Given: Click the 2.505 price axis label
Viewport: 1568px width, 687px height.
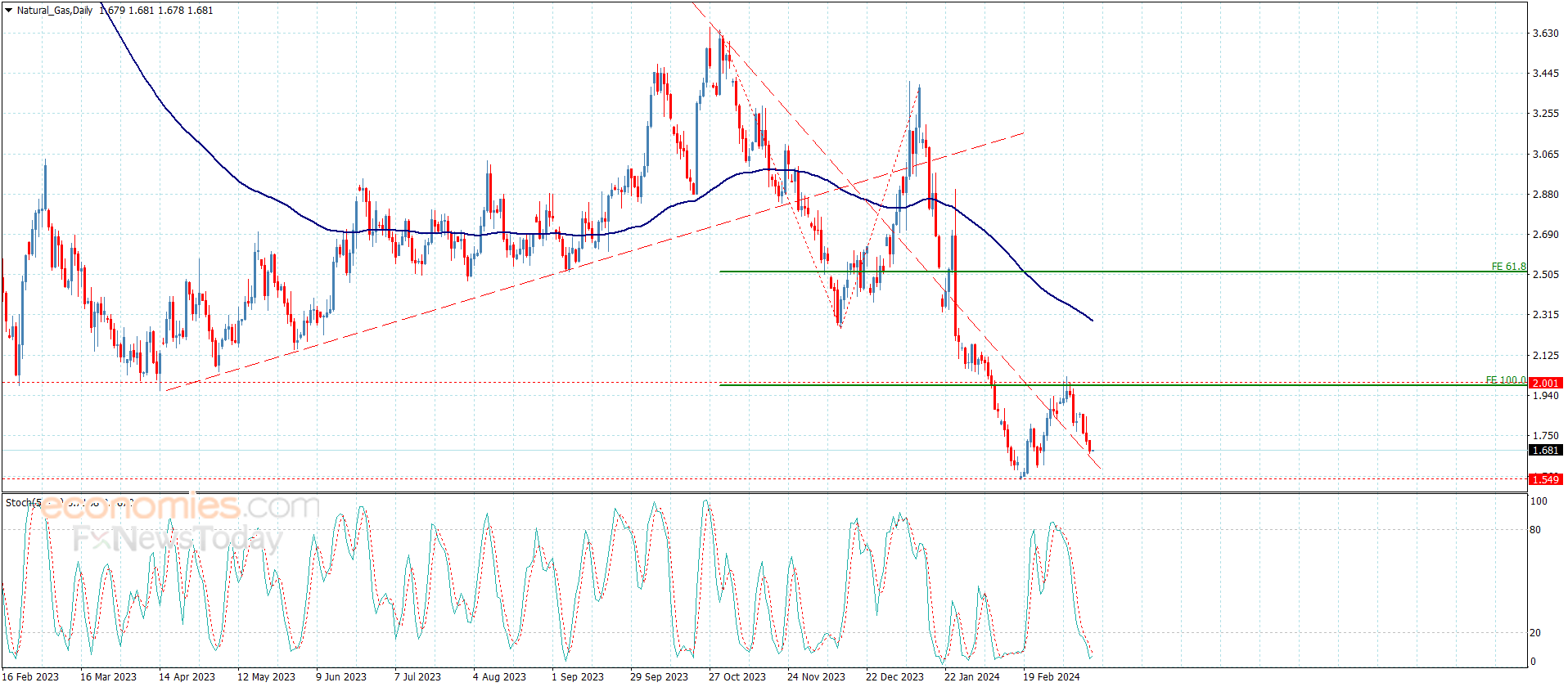Looking at the screenshot, I should coord(1545,275).
